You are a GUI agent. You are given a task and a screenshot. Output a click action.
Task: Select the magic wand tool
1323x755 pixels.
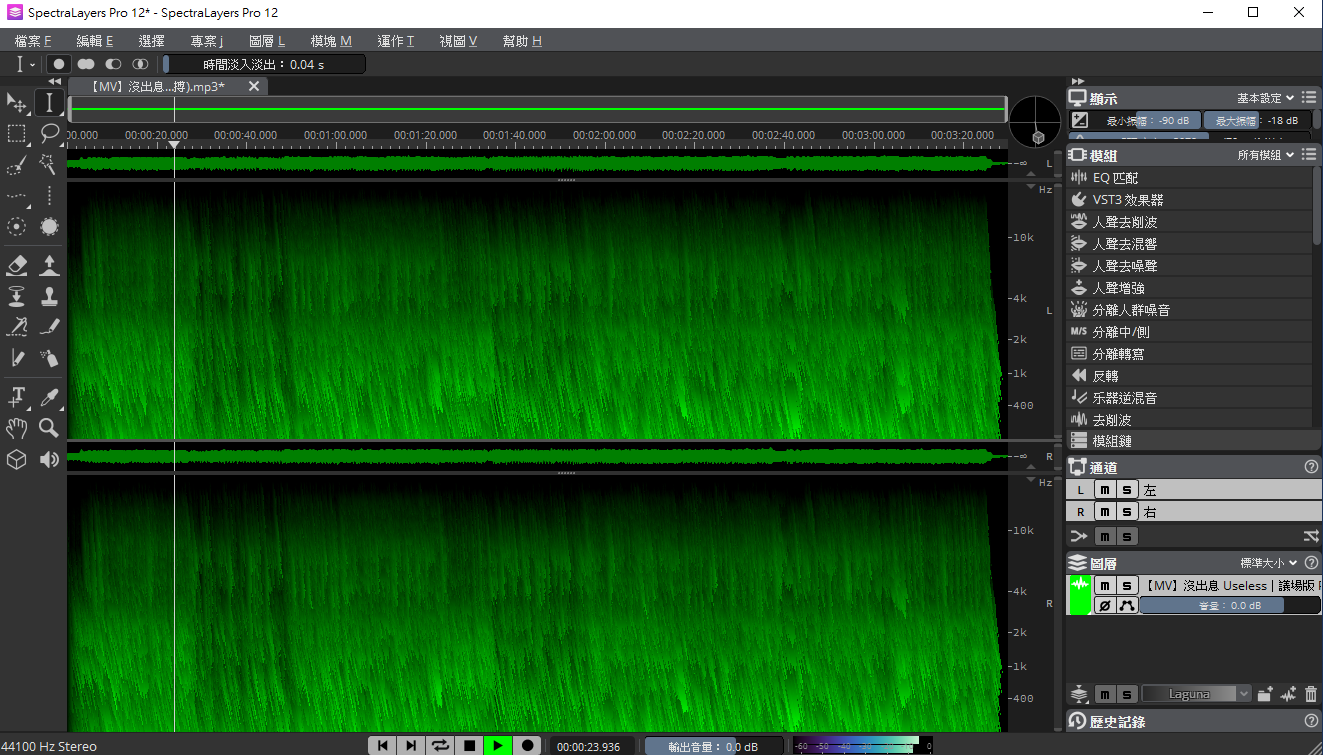pos(49,165)
